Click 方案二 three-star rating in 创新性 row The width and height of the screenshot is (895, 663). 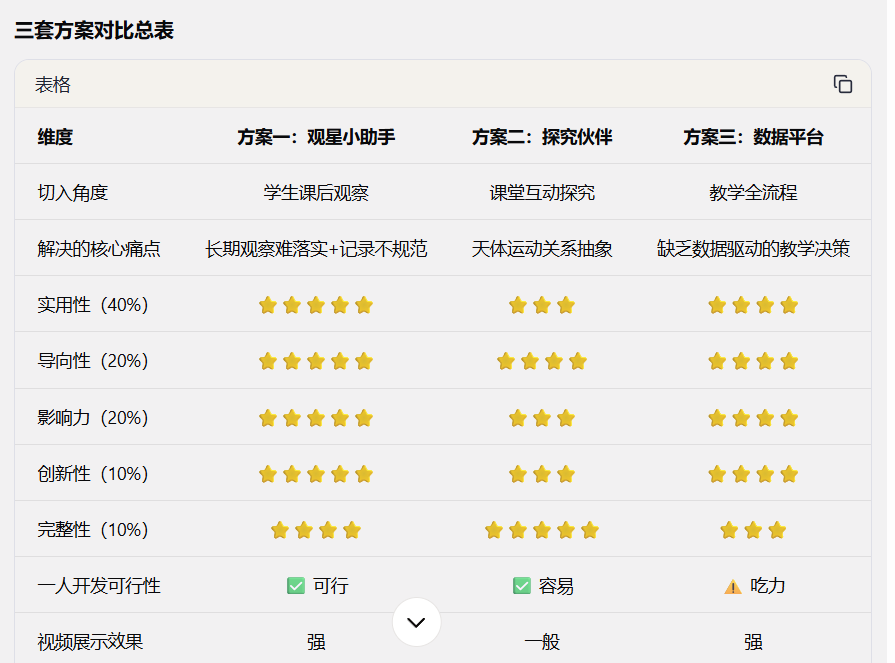542,474
